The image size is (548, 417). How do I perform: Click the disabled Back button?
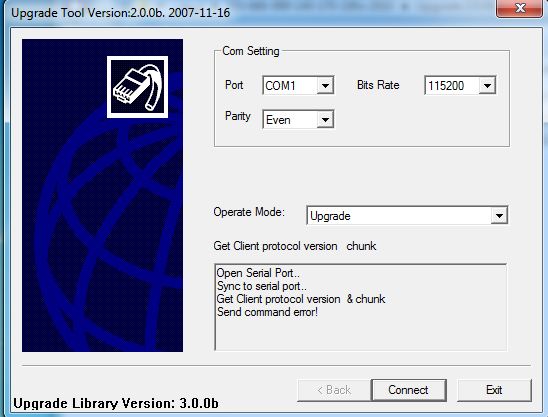[334, 390]
